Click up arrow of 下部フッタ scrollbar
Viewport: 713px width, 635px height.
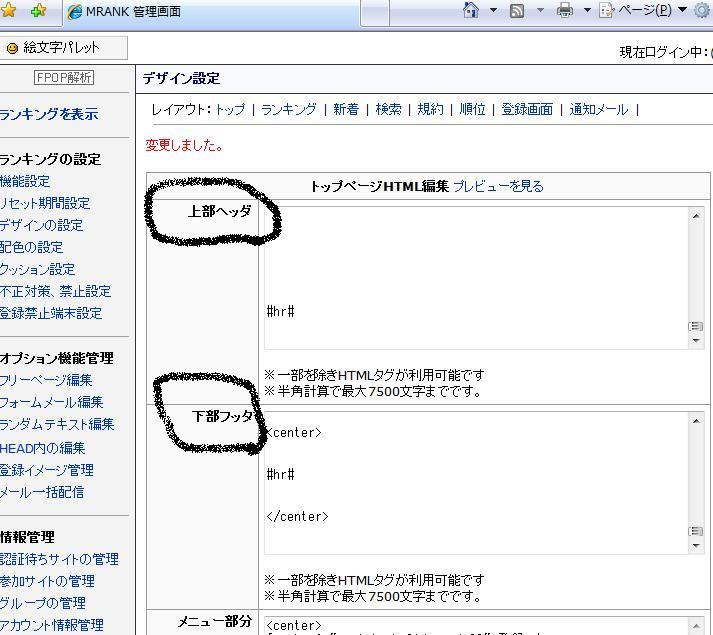pyautogui.click(x=696, y=421)
